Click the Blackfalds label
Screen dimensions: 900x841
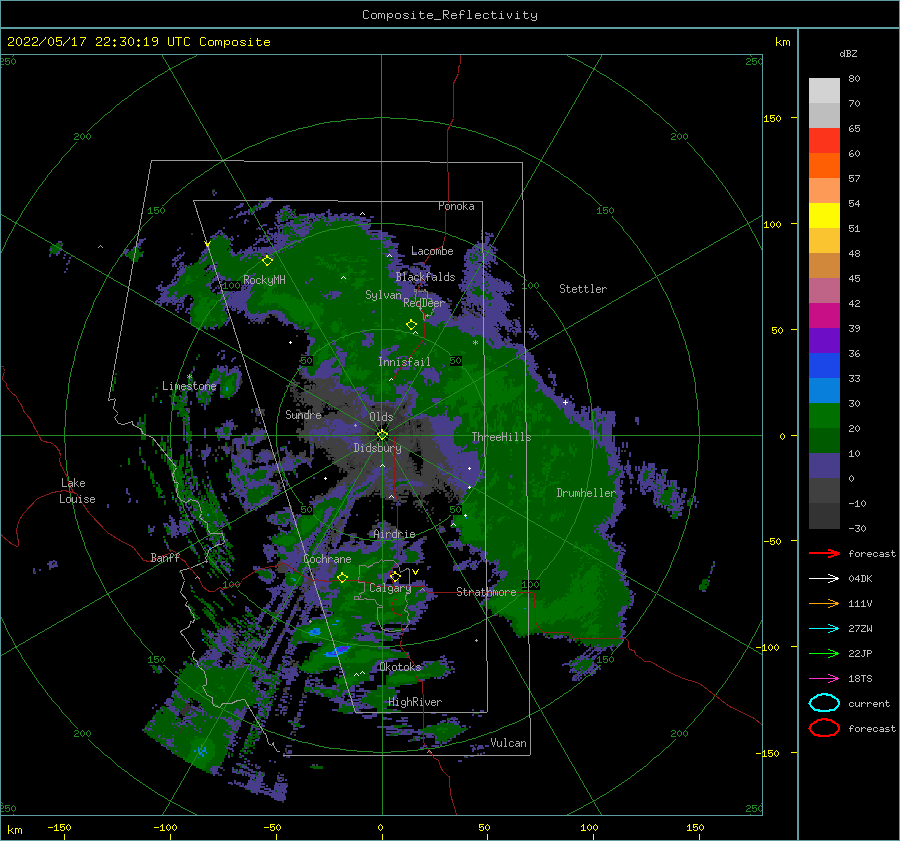[x=425, y=277]
